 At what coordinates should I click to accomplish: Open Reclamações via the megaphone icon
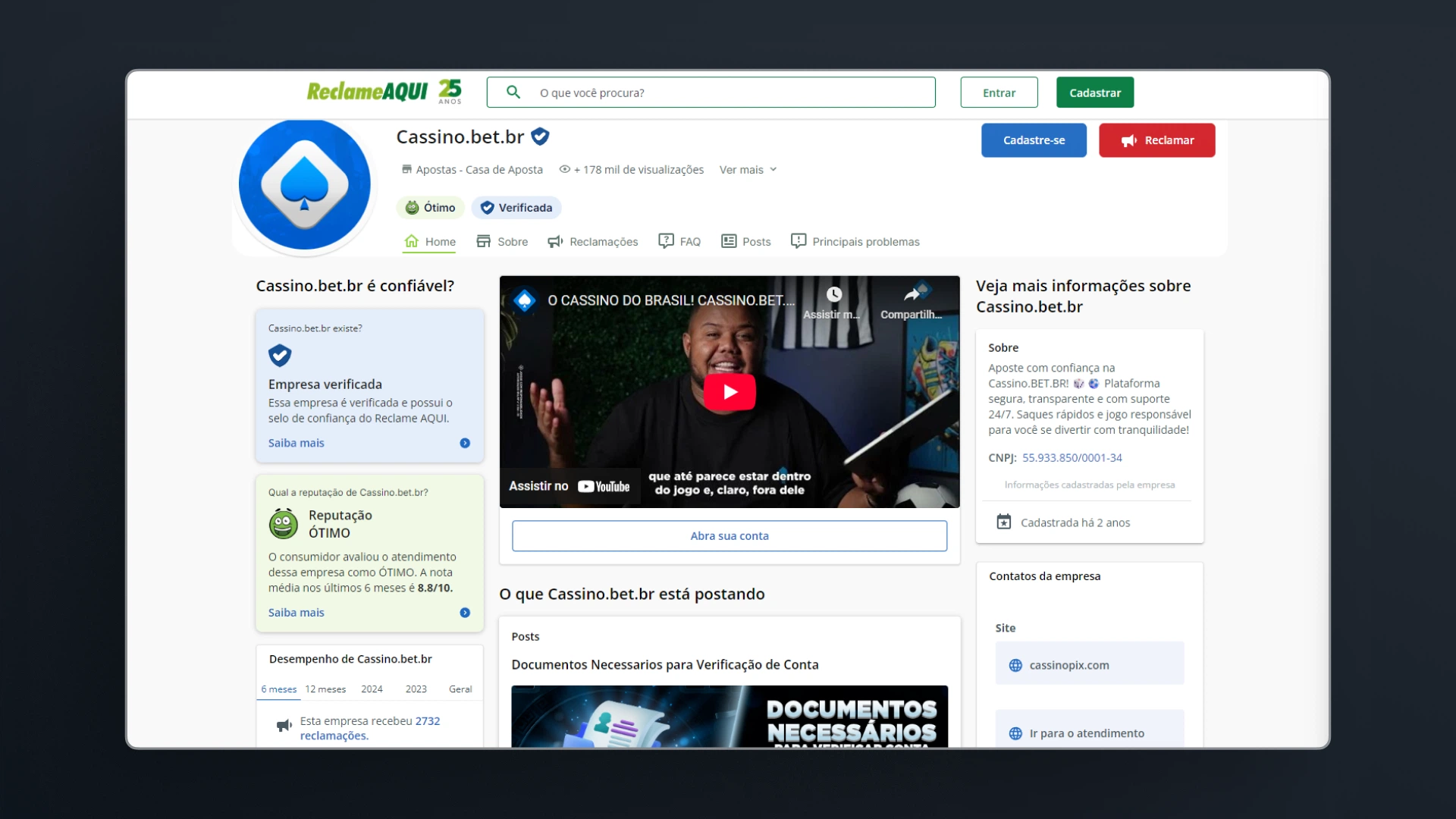(556, 240)
